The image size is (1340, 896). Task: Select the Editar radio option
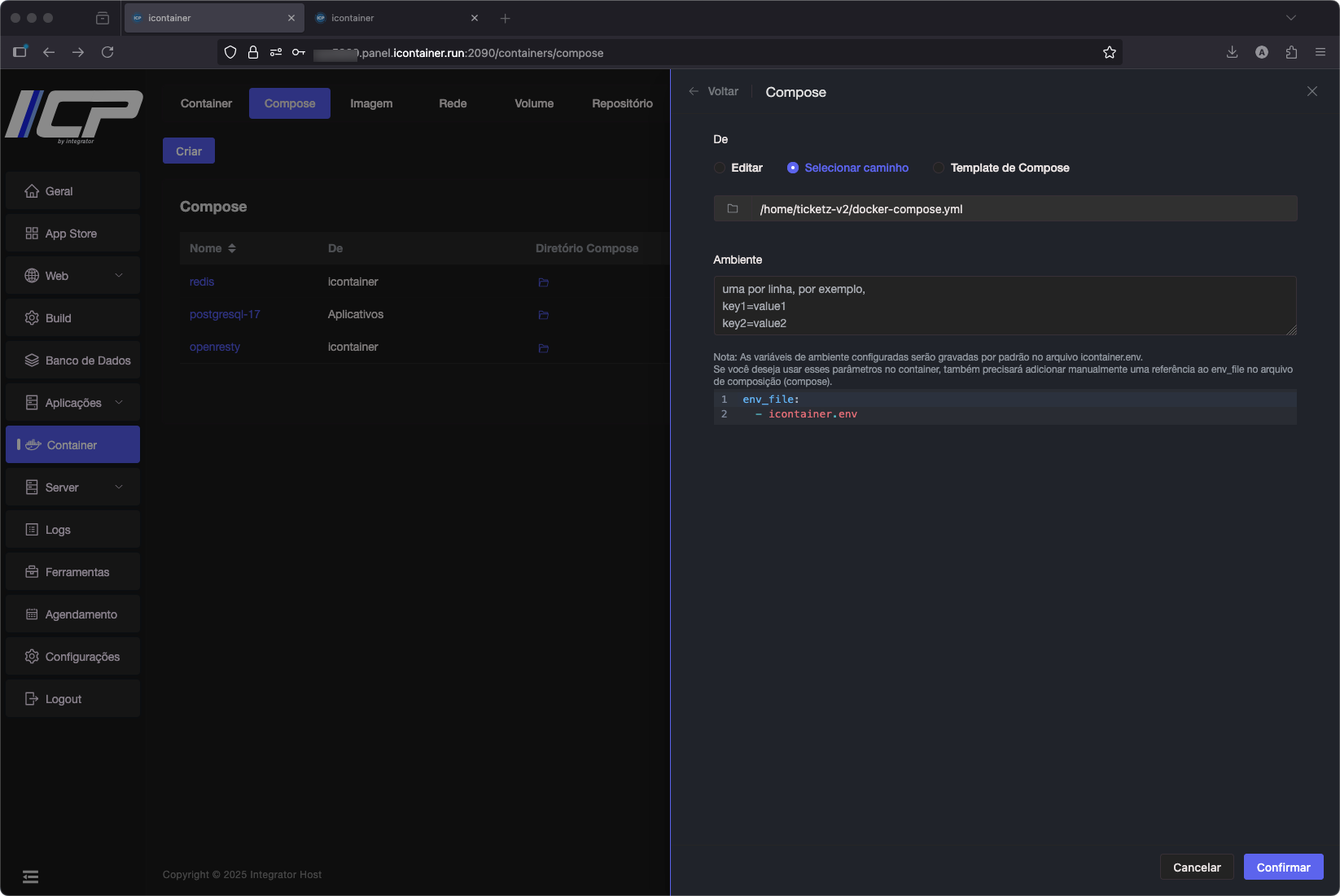(x=720, y=168)
